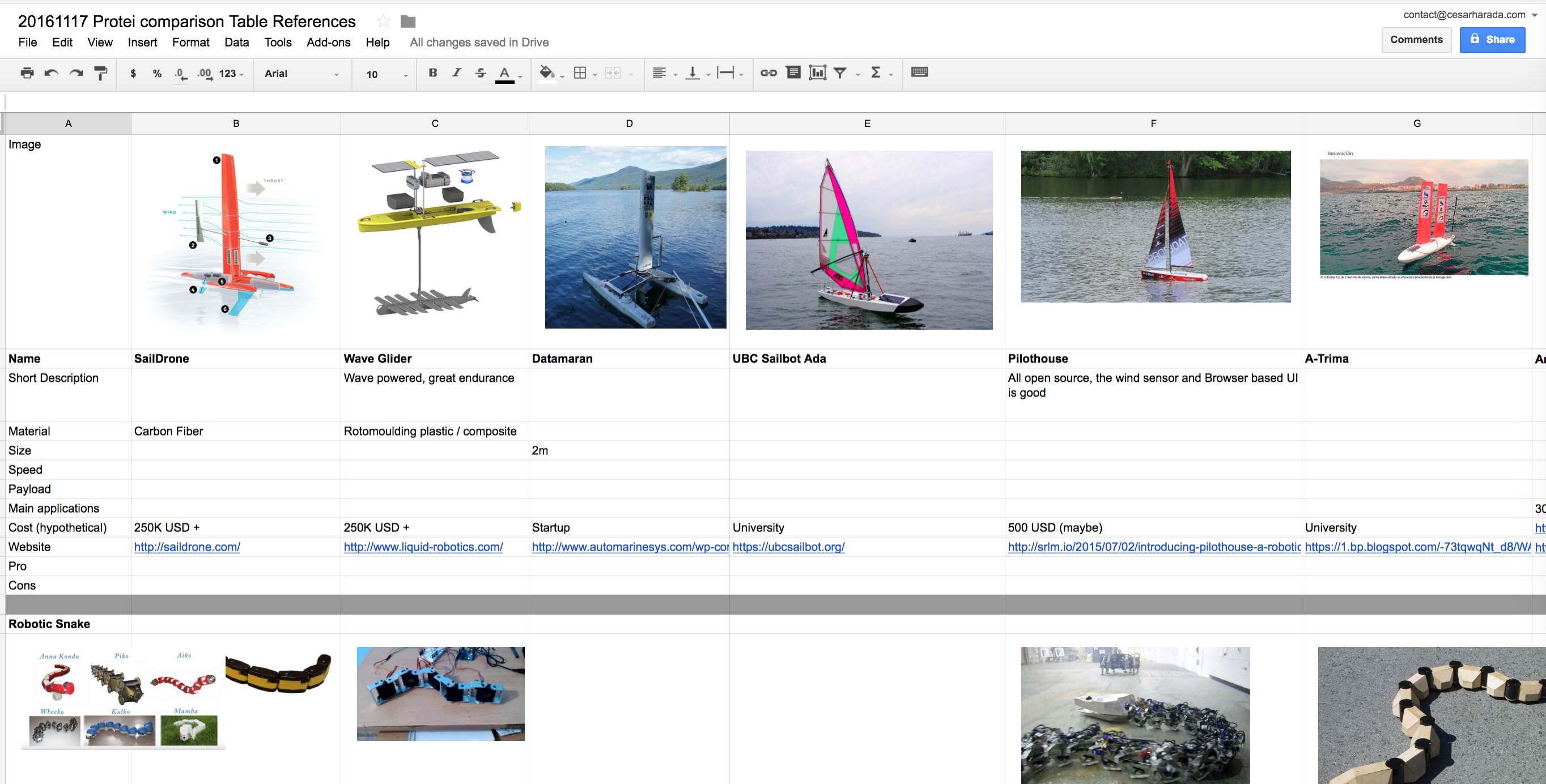Select the 'Robotic Snake' cell
1546x784 pixels.
69,624
